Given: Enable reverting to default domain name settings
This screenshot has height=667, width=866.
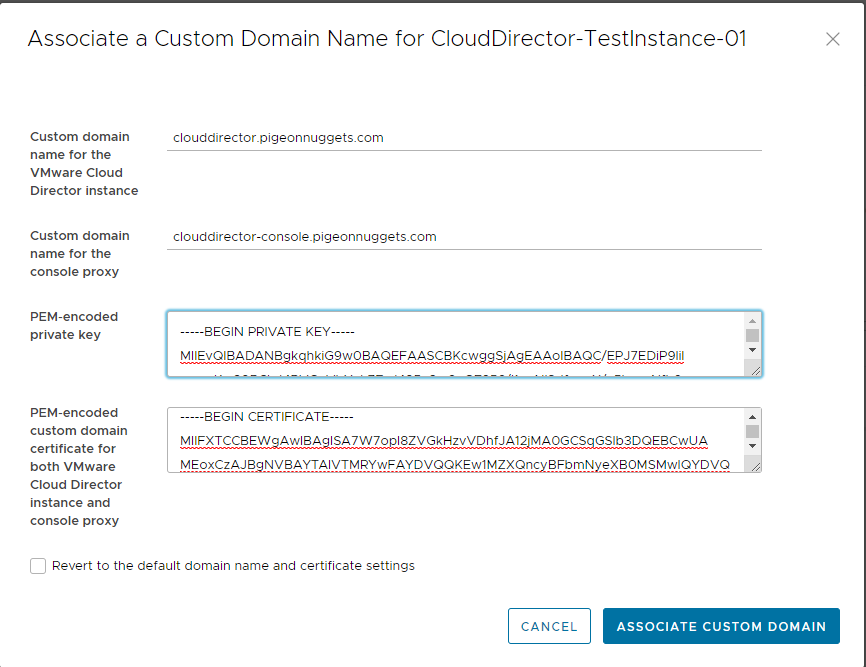Looking at the screenshot, I should (x=37, y=565).
